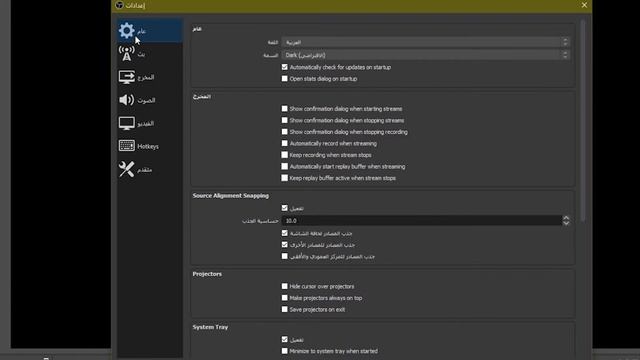Close the settings dialog

tap(584, 5)
